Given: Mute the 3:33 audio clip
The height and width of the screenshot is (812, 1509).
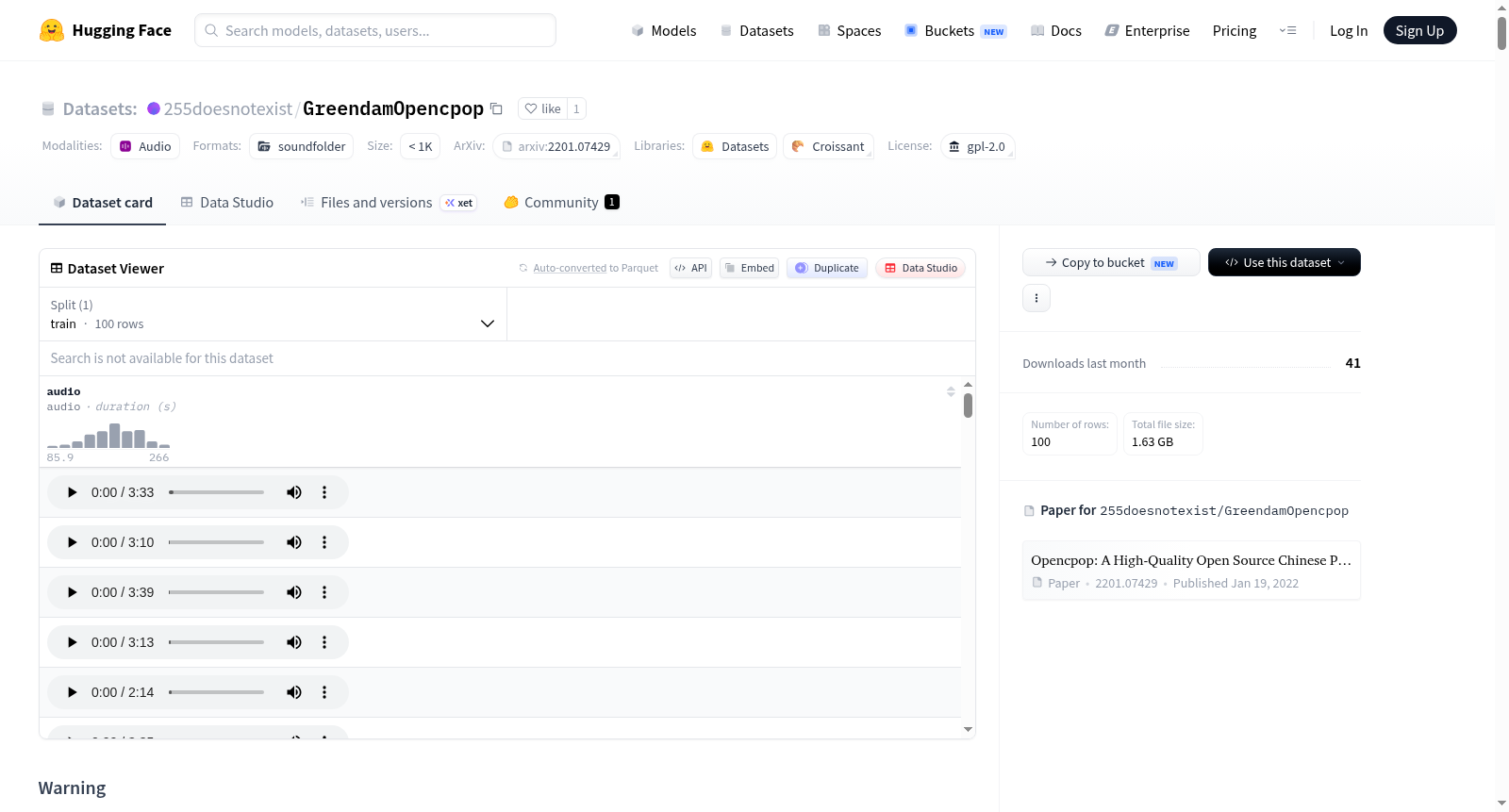Looking at the screenshot, I should coord(294,492).
